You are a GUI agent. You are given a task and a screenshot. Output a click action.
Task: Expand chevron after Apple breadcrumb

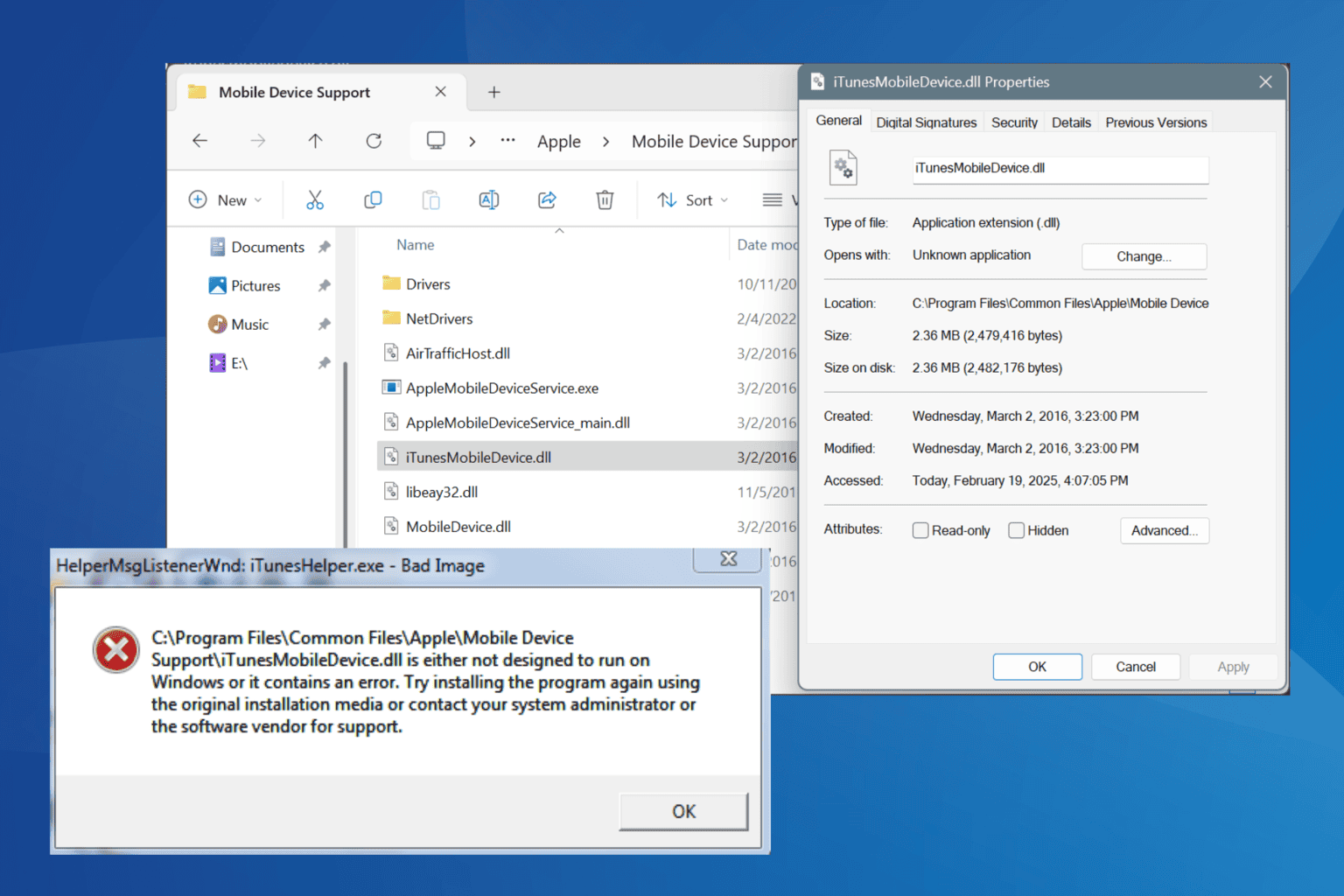tap(605, 141)
